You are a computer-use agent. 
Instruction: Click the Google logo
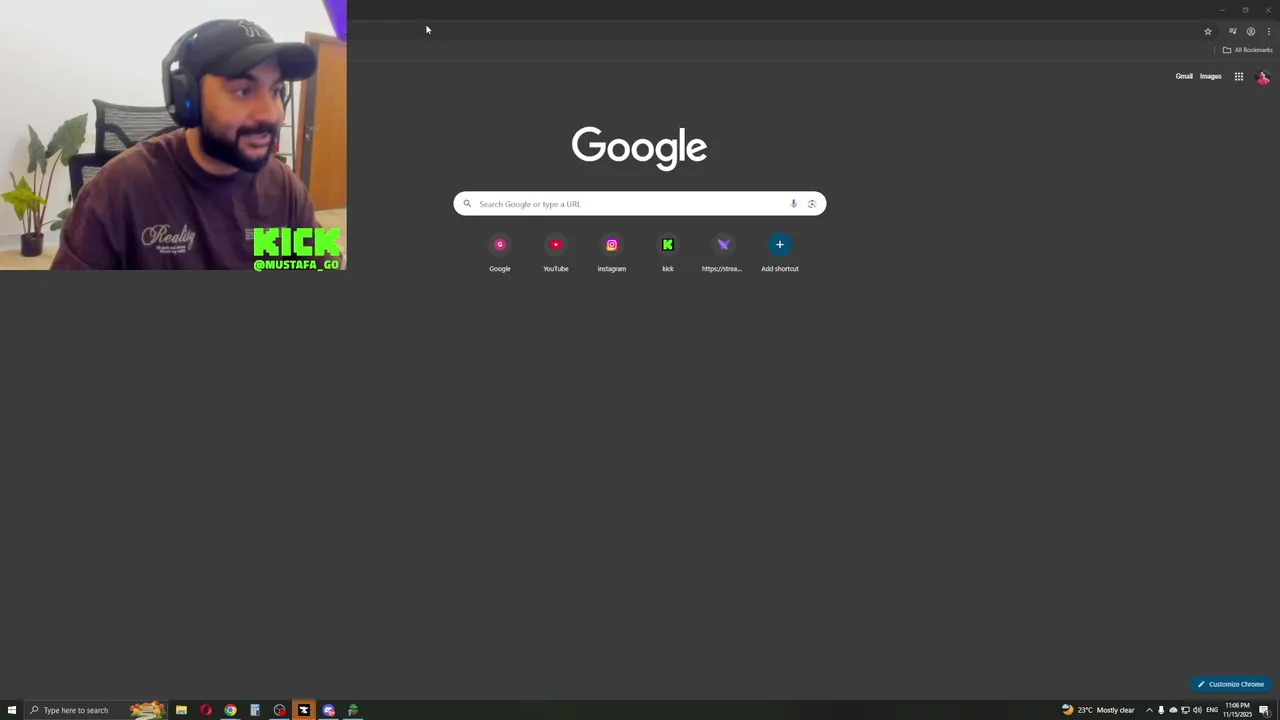pos(639,148)
